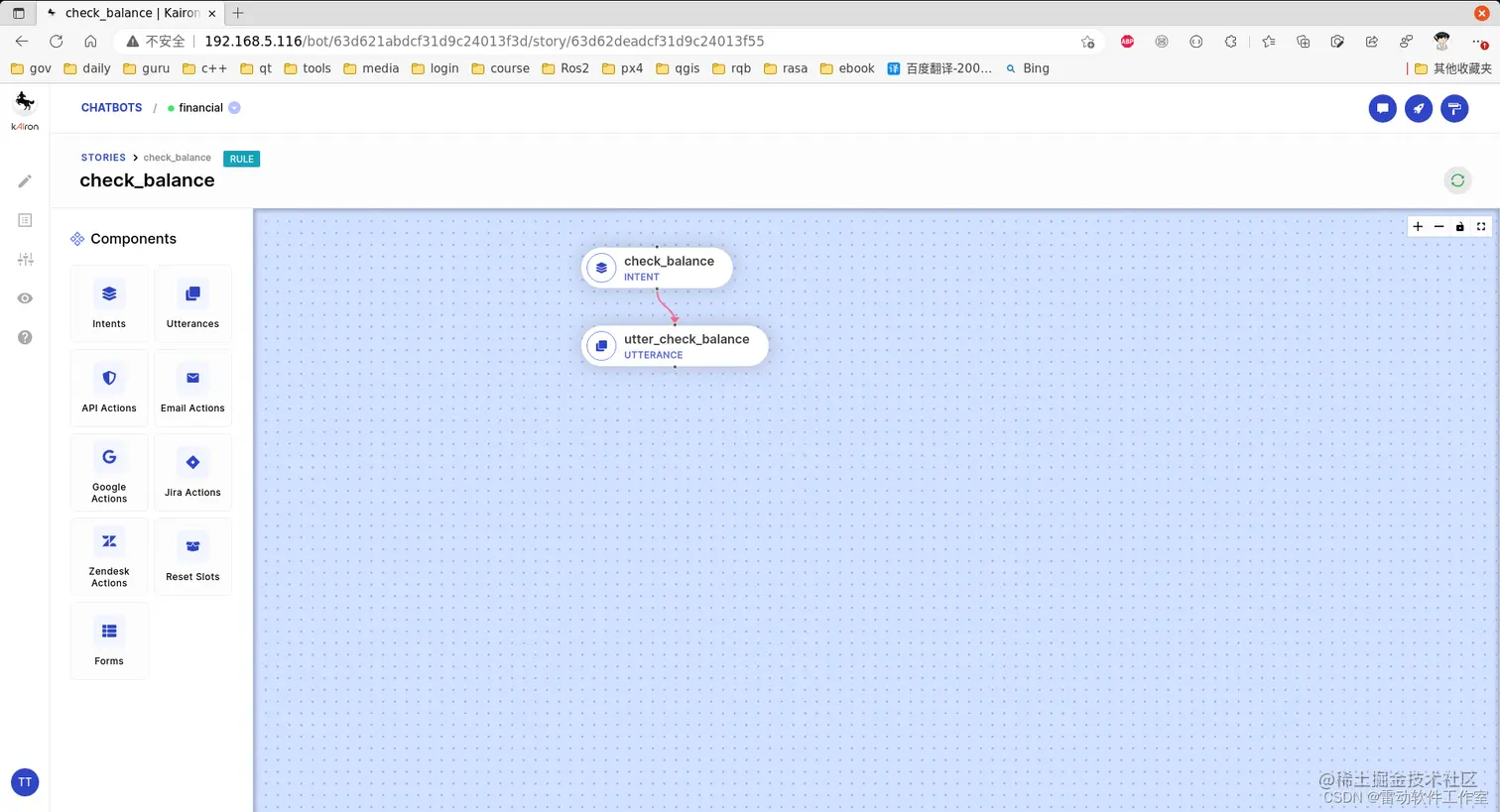This screenshot has height=812, width=1500.
Task: Fit the canvas view with fullscreen icon
Action: 1481,227
